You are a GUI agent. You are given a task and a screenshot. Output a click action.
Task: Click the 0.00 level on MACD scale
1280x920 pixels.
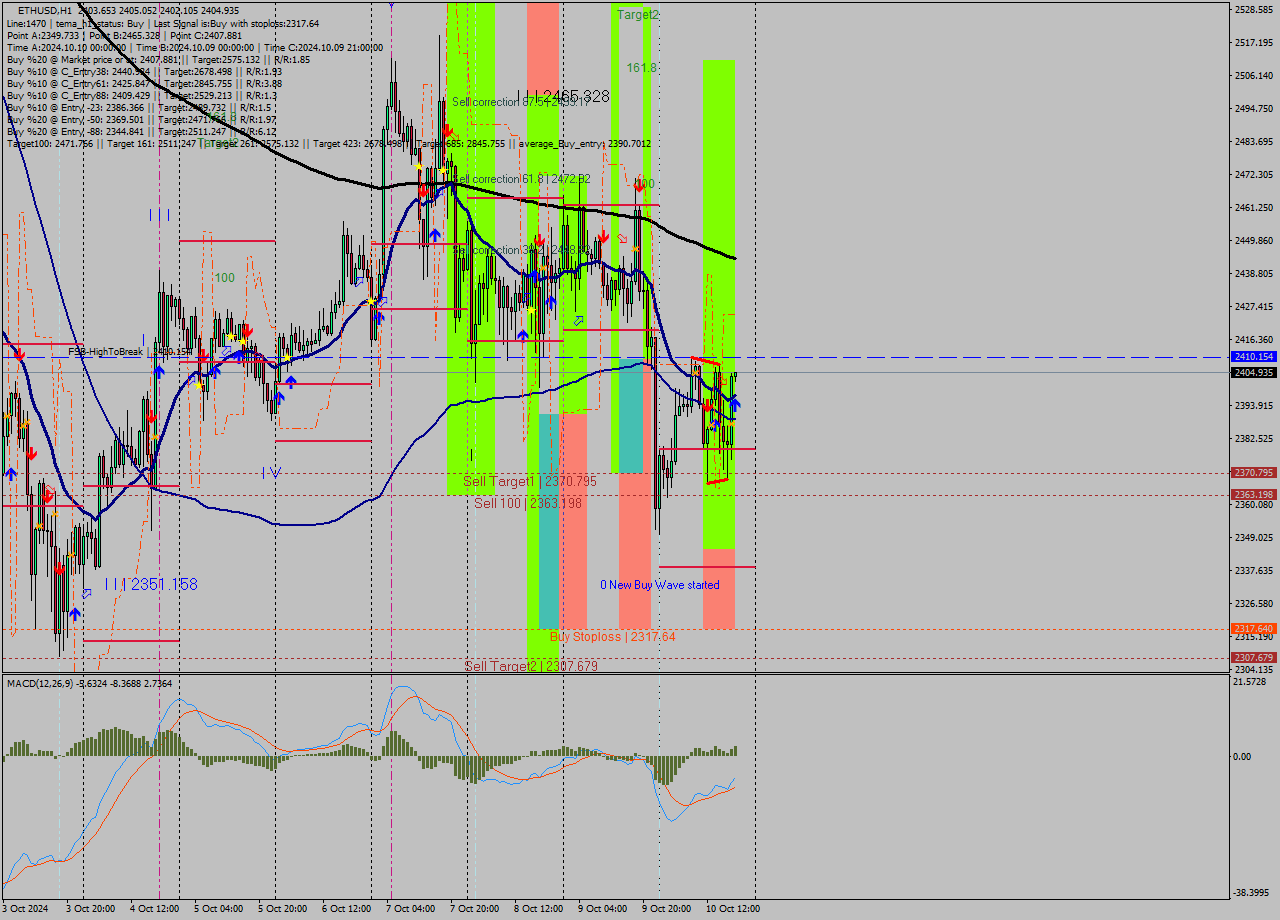[x=1243, y=756]
